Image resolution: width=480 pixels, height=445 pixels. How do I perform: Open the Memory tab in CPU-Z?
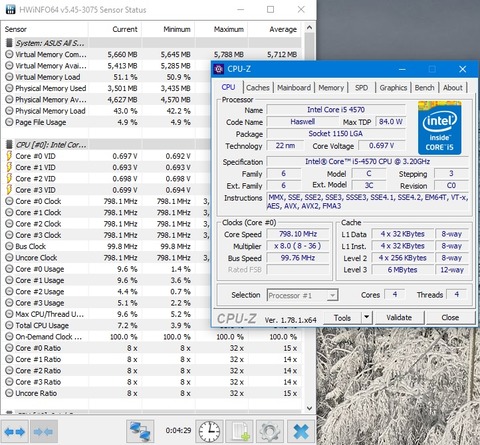click(331, 88)
